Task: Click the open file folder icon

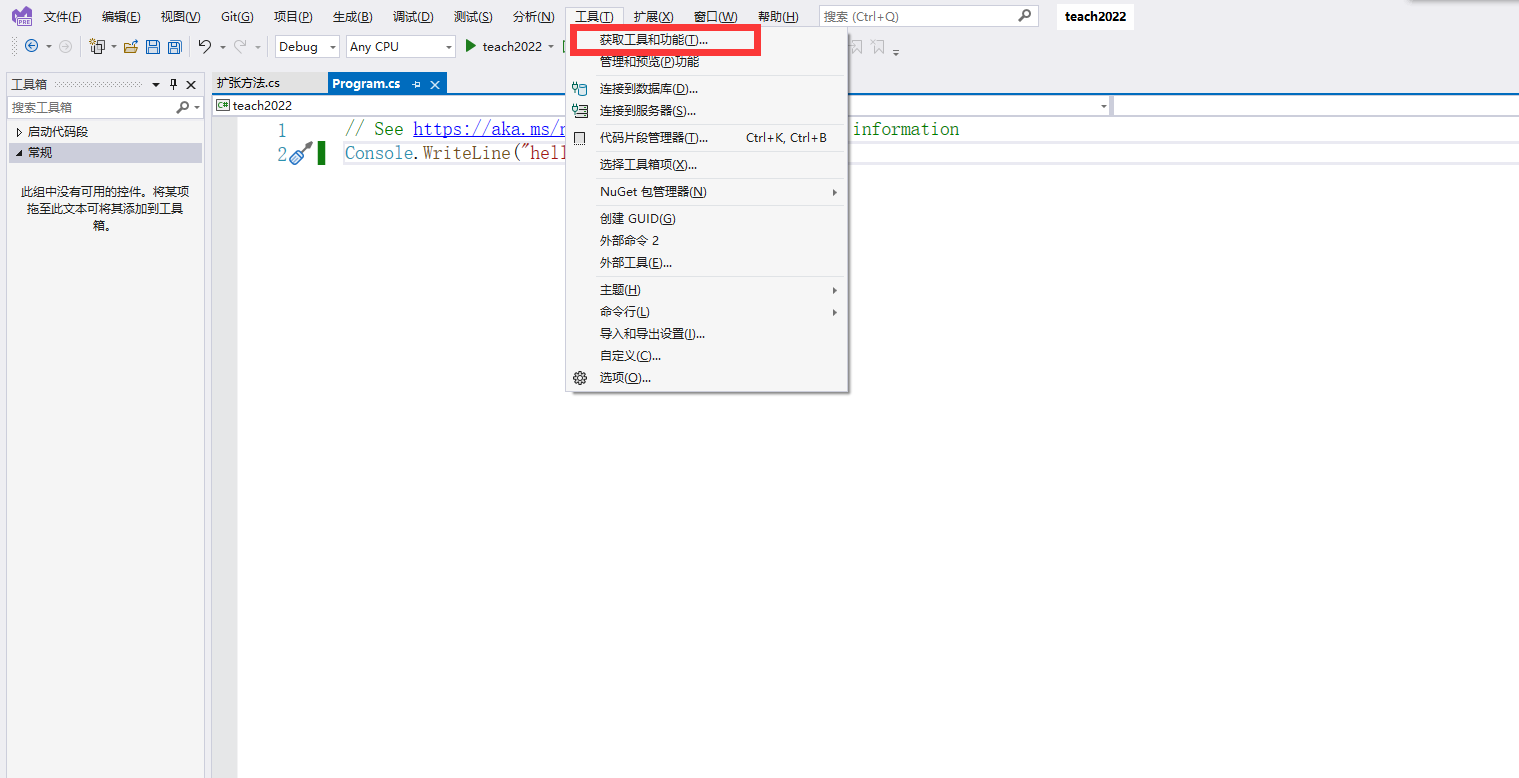Action: pos(130,46)
